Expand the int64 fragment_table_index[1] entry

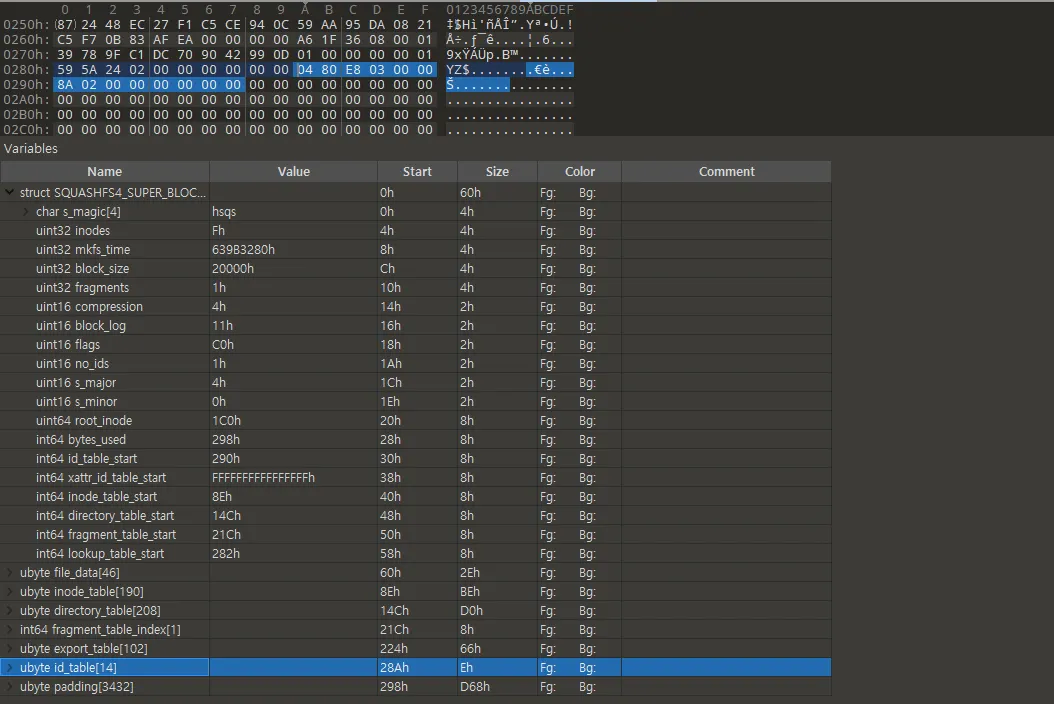pyautogui.click(x=10, y=630)
